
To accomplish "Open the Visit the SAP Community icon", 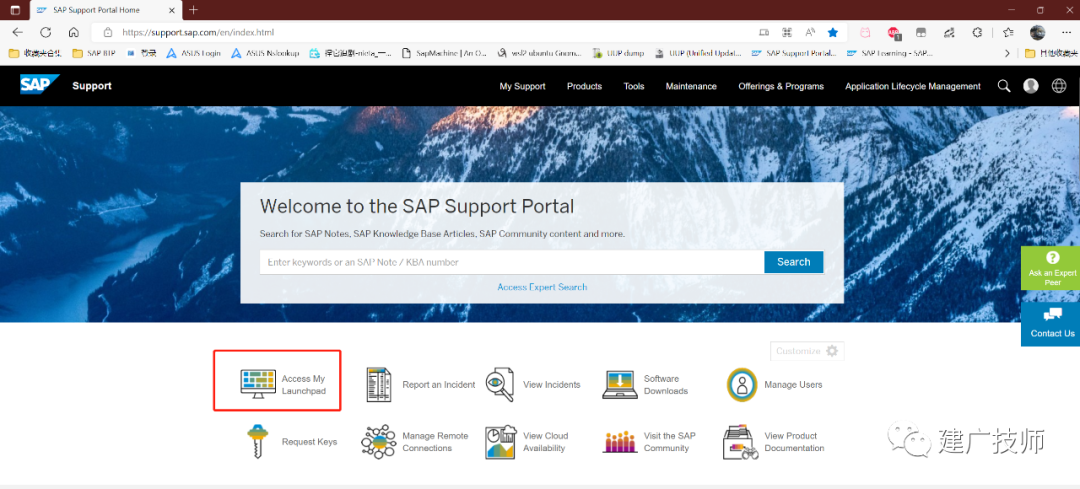I will [620, 441].
